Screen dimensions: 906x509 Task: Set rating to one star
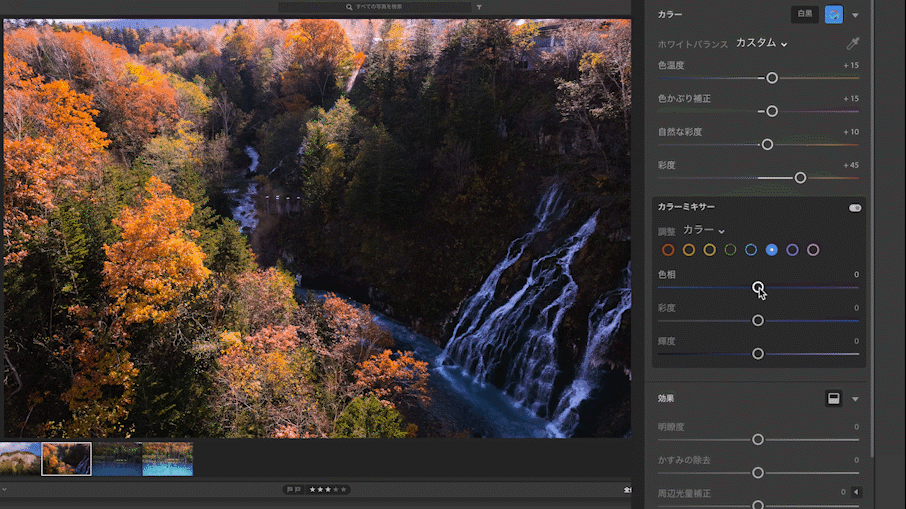click(x=313, y=489)
